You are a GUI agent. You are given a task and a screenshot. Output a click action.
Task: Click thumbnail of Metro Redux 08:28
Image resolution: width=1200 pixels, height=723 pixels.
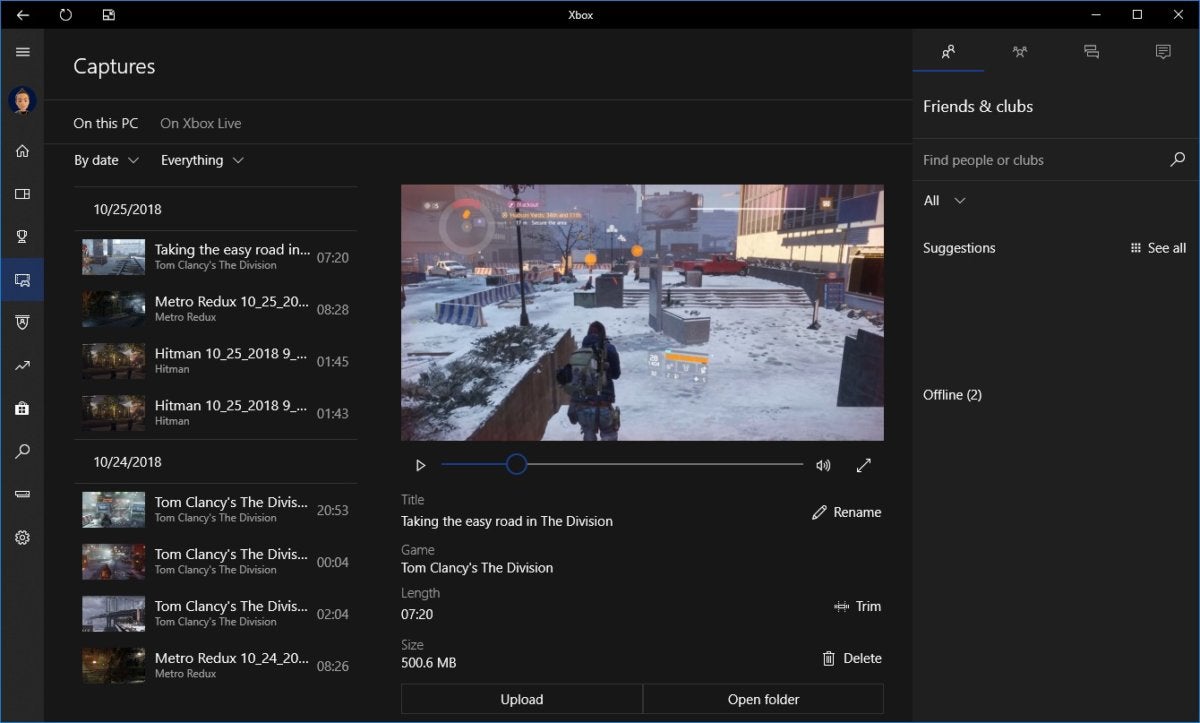tap(114, 309)
